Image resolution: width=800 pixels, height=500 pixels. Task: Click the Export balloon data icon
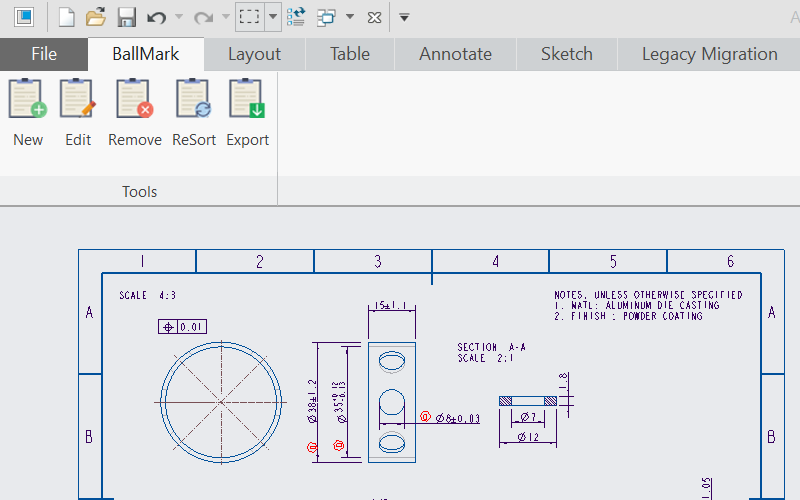click(x=247, y=100)
